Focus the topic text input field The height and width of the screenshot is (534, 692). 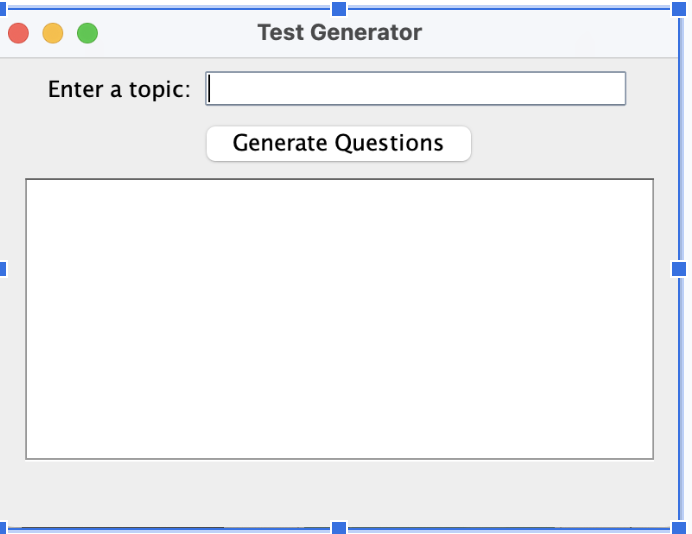pos(415,89)
